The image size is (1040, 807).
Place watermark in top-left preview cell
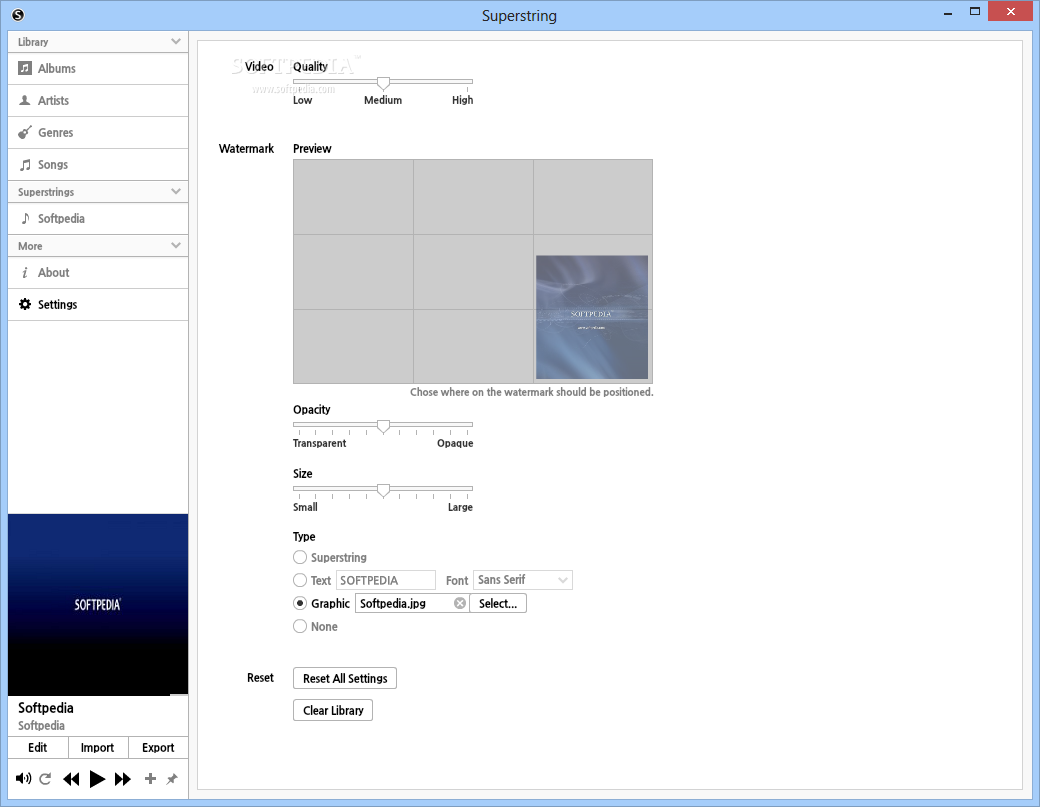pyautogui.click(x=354, y=197)
